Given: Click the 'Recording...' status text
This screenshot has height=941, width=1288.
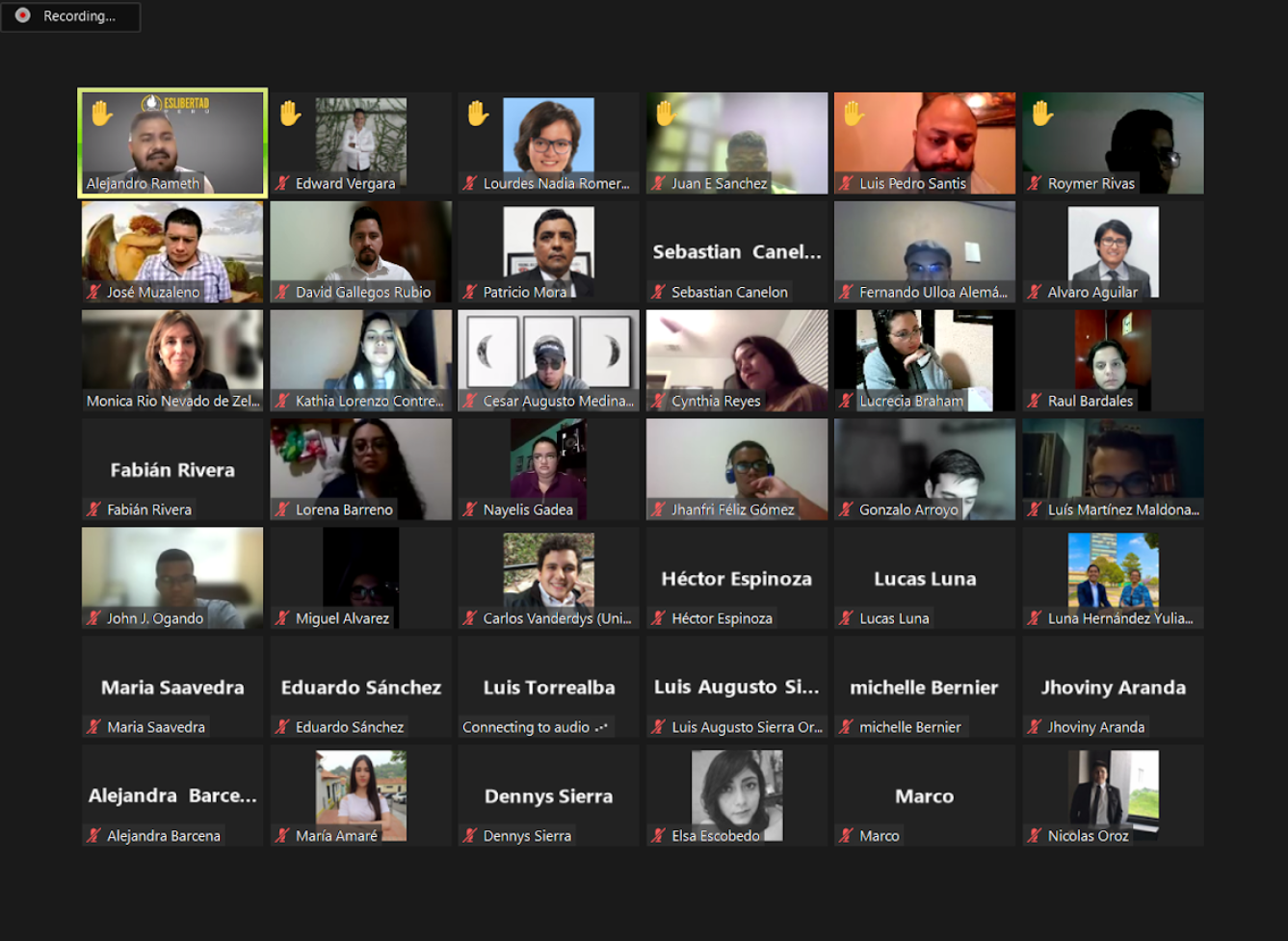Looking at the screenshot, I should 79,16.
